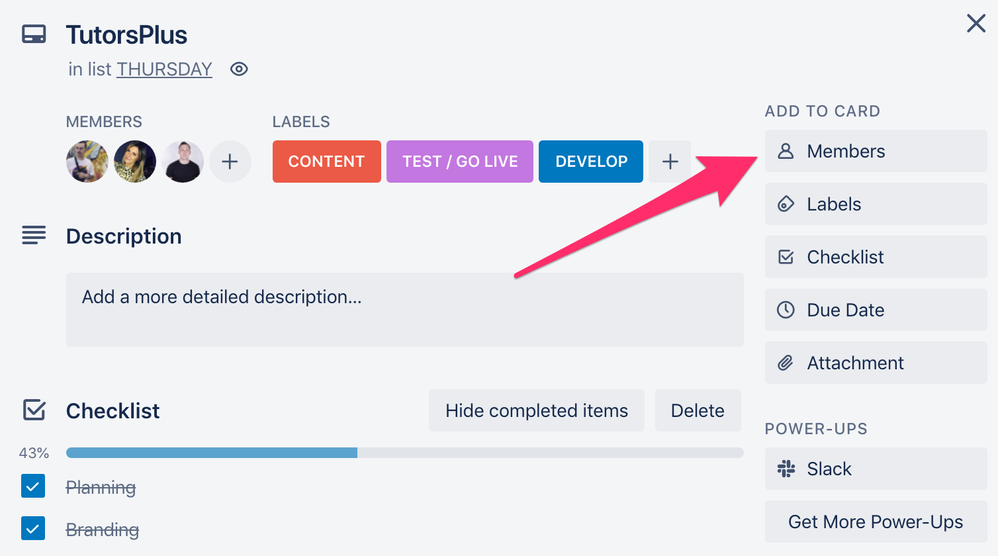
Task: Click the first member avatar
Action: click(87, 161)
